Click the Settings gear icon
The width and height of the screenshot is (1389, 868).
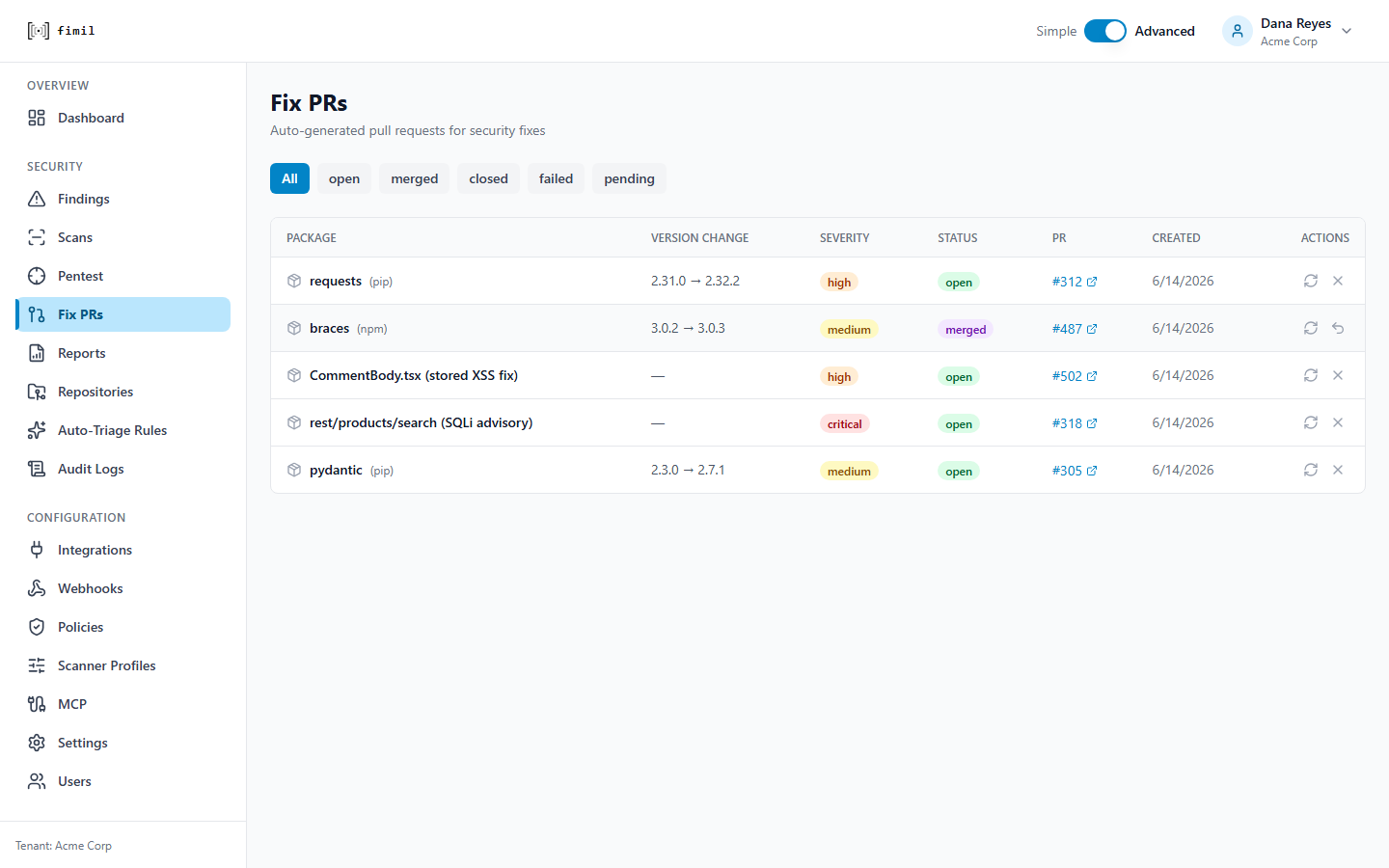(x=37, y=743)
